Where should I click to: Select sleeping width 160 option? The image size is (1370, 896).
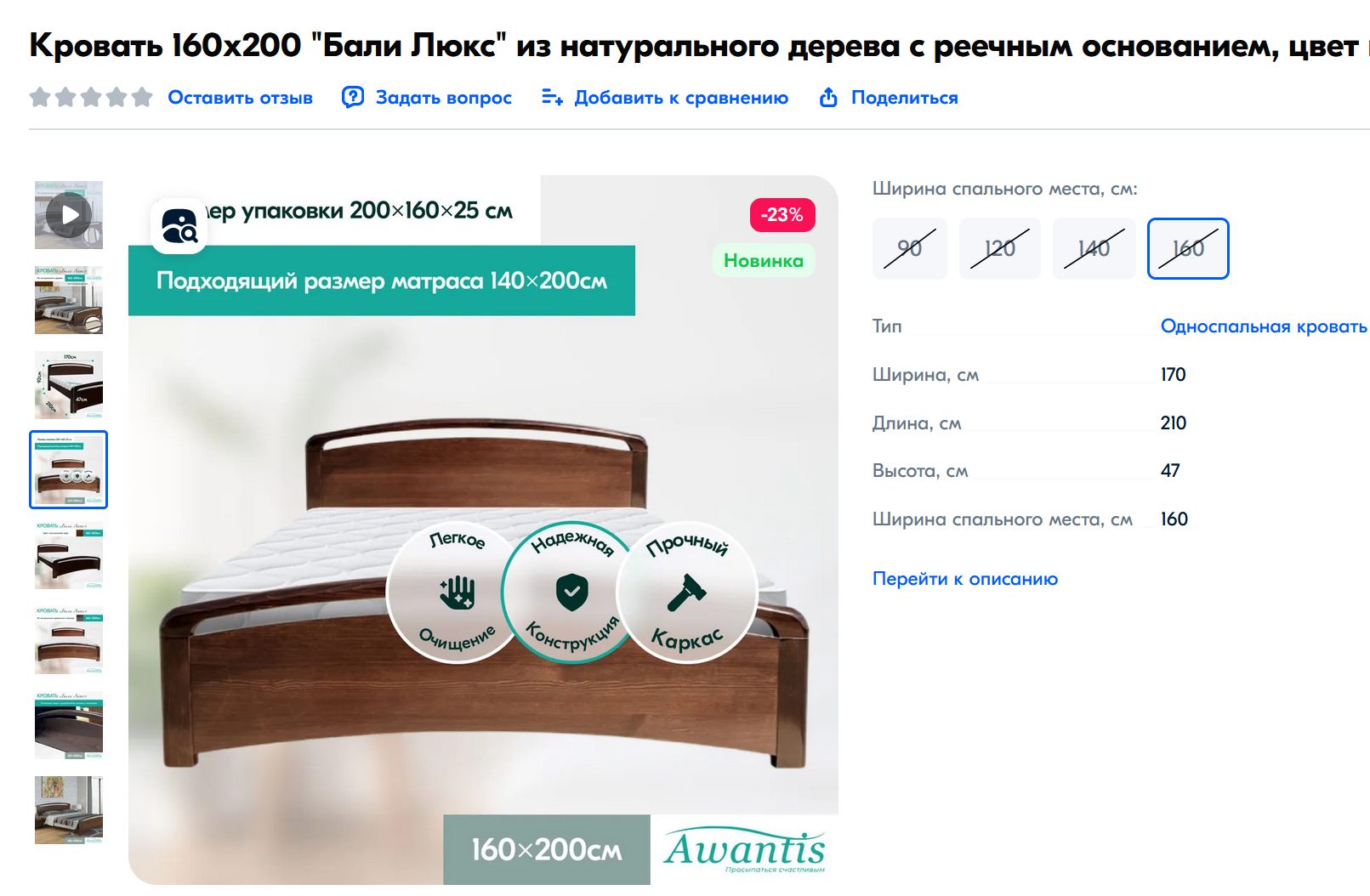[1188, 248]
